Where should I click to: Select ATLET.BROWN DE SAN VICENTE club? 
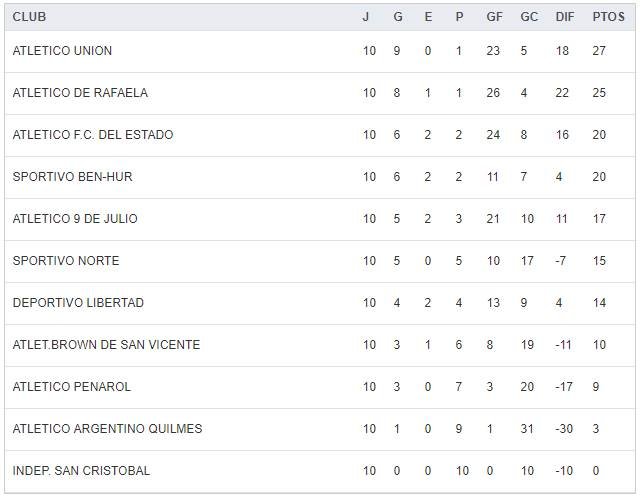(106, 345)
